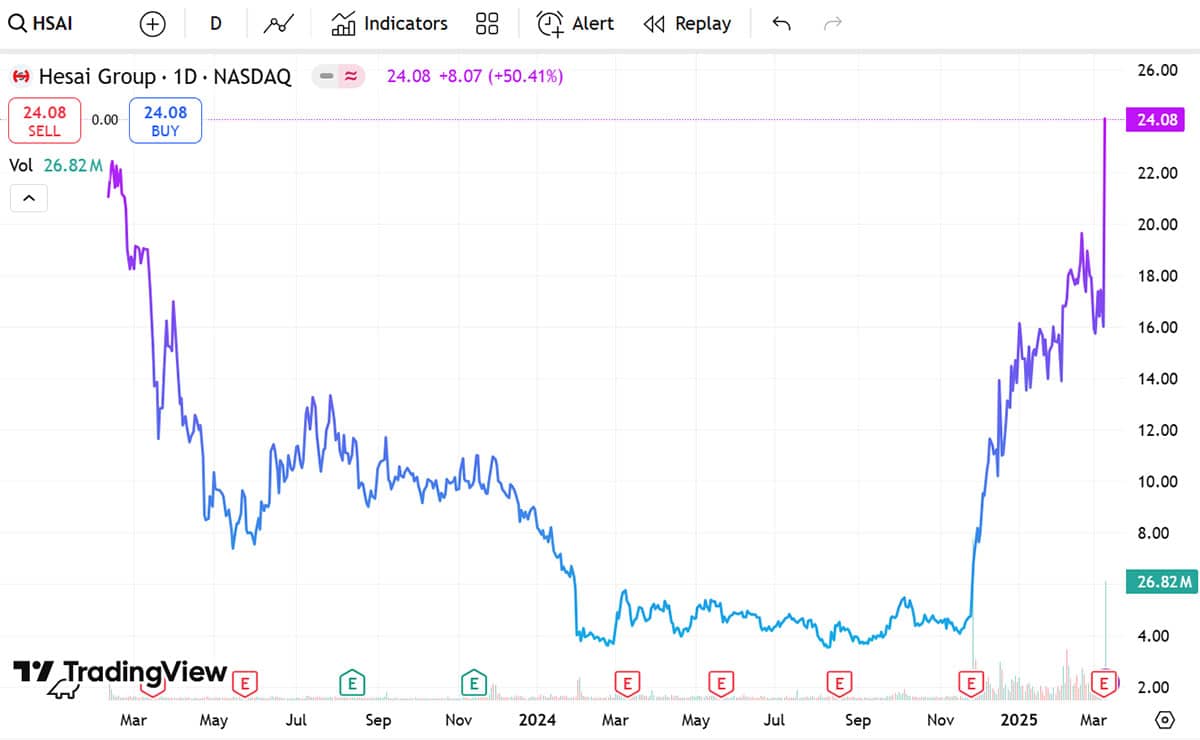Open the Indicators panel
Image resolution: width=1200 pixels, height=740 pixels.
(390, 24)
